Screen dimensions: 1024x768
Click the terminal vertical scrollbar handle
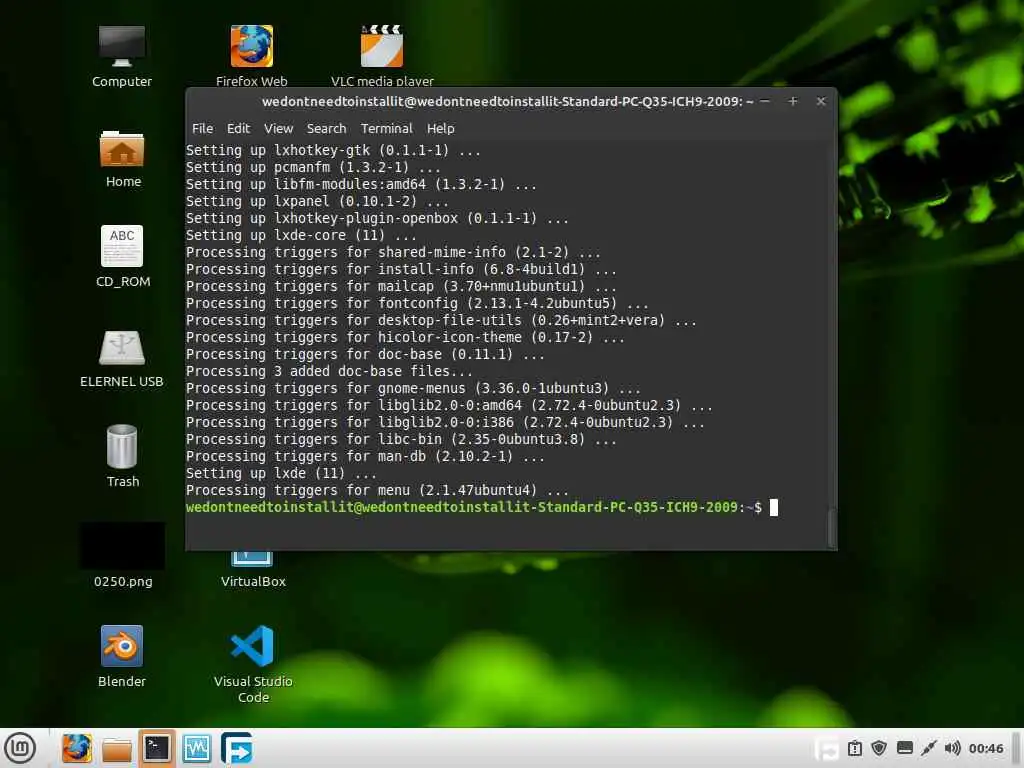pyautogui.click(x=831, y=528)
